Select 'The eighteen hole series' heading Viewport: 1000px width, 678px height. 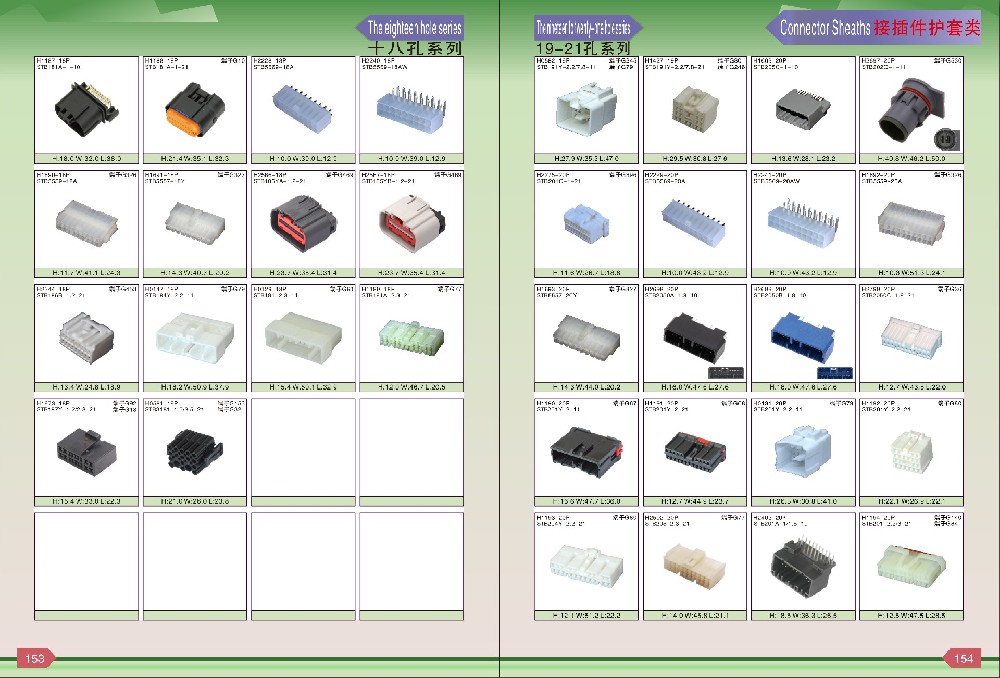[x=415, y=28]
